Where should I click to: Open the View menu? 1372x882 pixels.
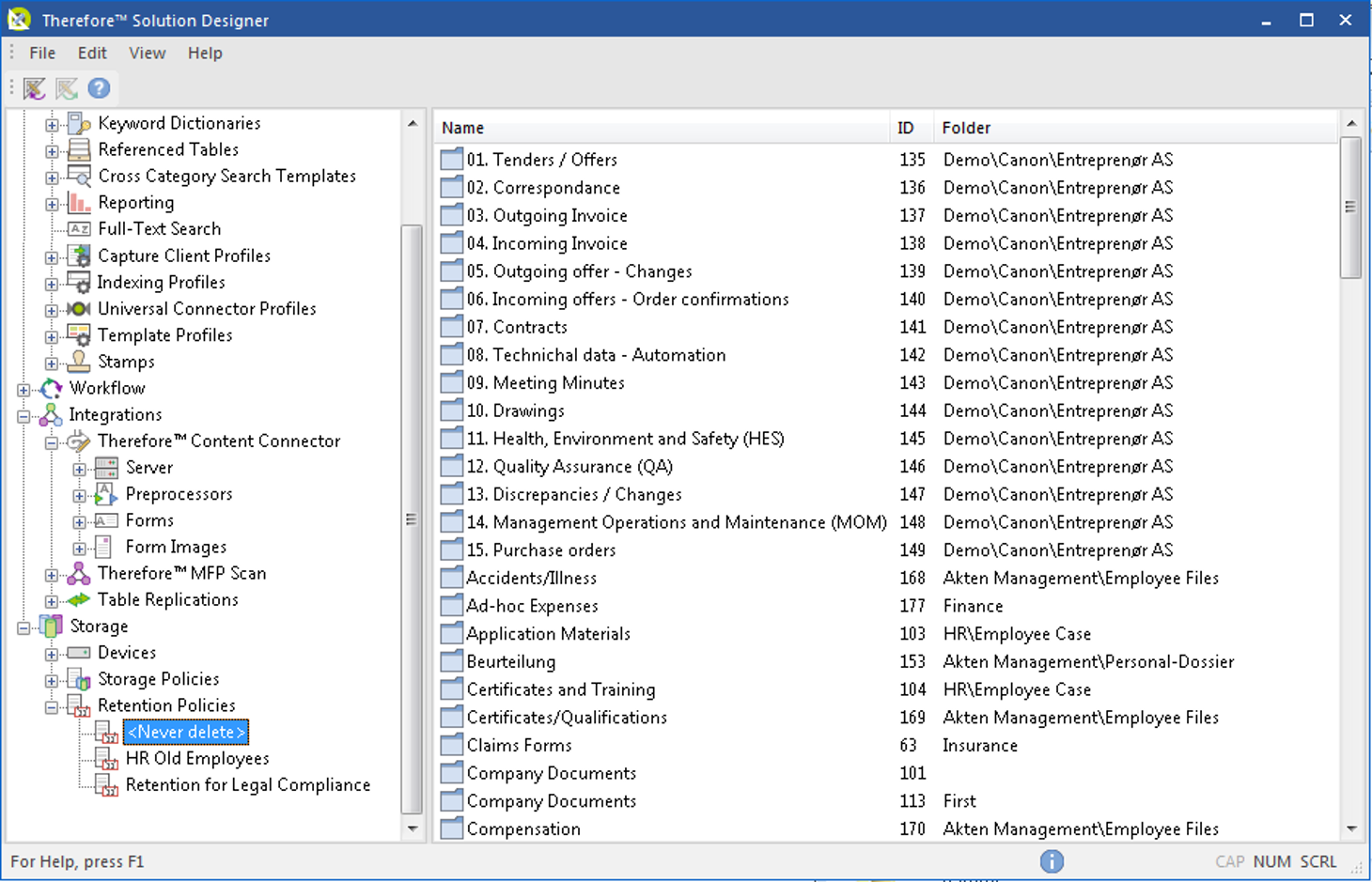tap(147, 53)
